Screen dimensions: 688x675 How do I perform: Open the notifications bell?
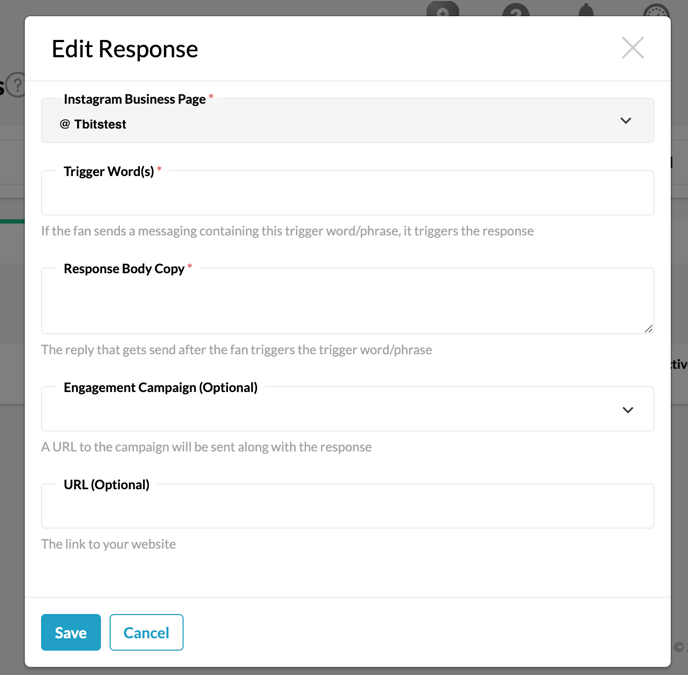coord(586,12)
